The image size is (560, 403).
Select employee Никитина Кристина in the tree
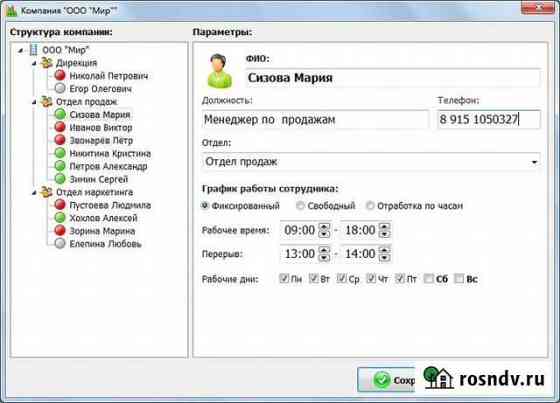click(x=110, y=154)
